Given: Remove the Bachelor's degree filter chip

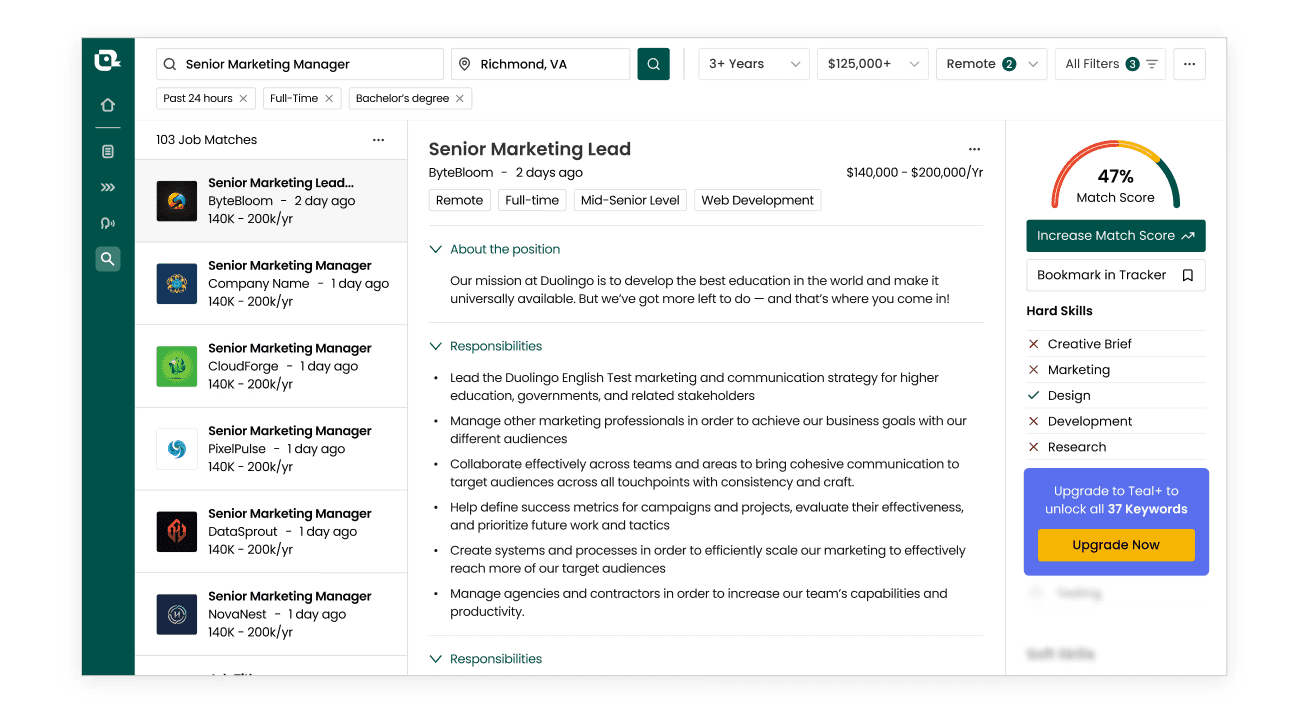Looking at the screenshot, I should coord(460,98).
